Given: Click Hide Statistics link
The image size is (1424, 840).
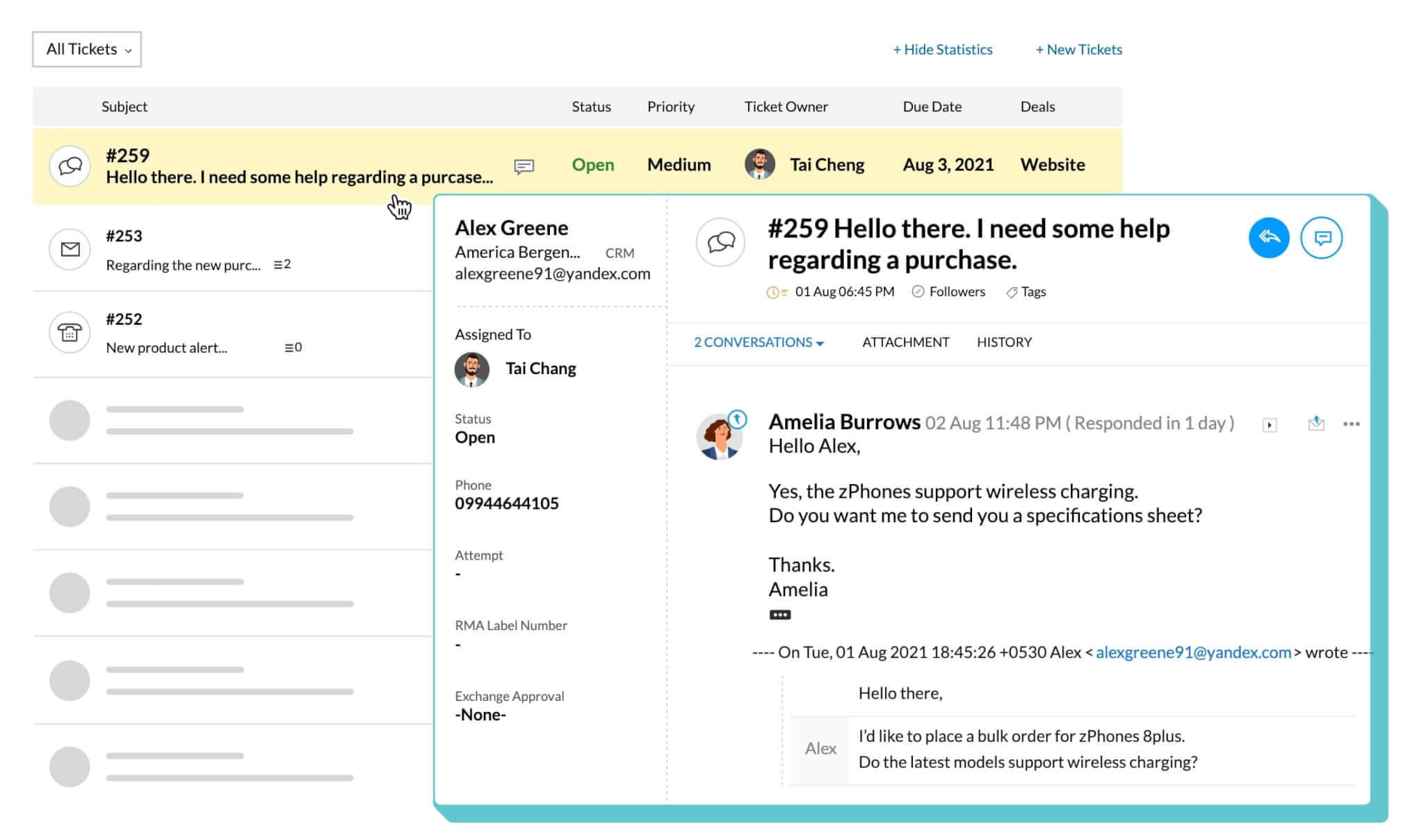Looking at the screenshot, I should click(942, 49).
